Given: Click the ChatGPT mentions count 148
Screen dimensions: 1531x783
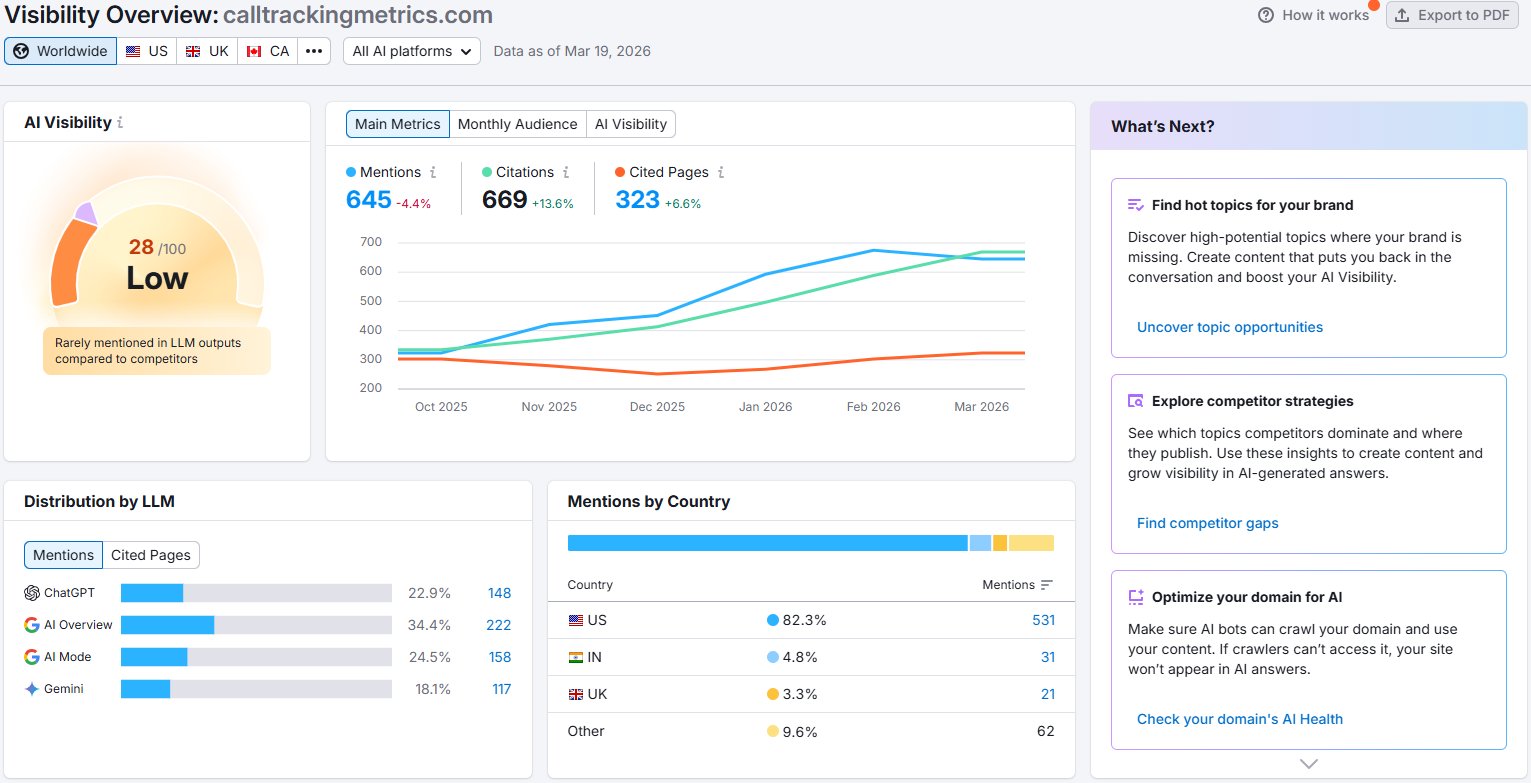Looking at the screenshot, I should click(499, 593).
